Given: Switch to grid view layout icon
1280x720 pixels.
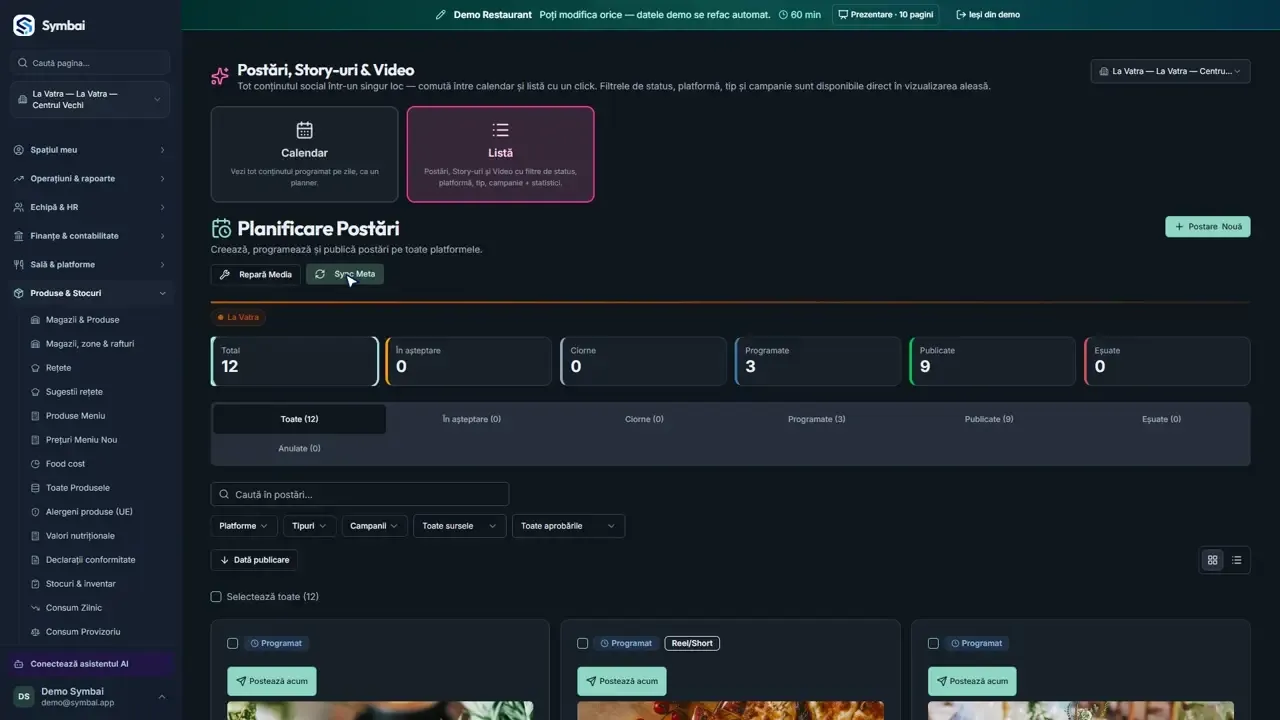Looking at the screenshot, I should [1213, 560].
